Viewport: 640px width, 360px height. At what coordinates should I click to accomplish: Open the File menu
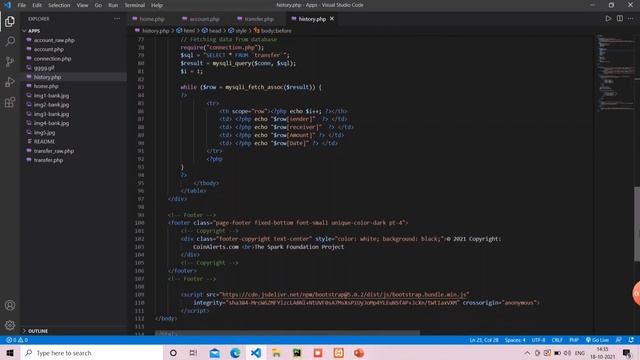[x=22, y=5]
